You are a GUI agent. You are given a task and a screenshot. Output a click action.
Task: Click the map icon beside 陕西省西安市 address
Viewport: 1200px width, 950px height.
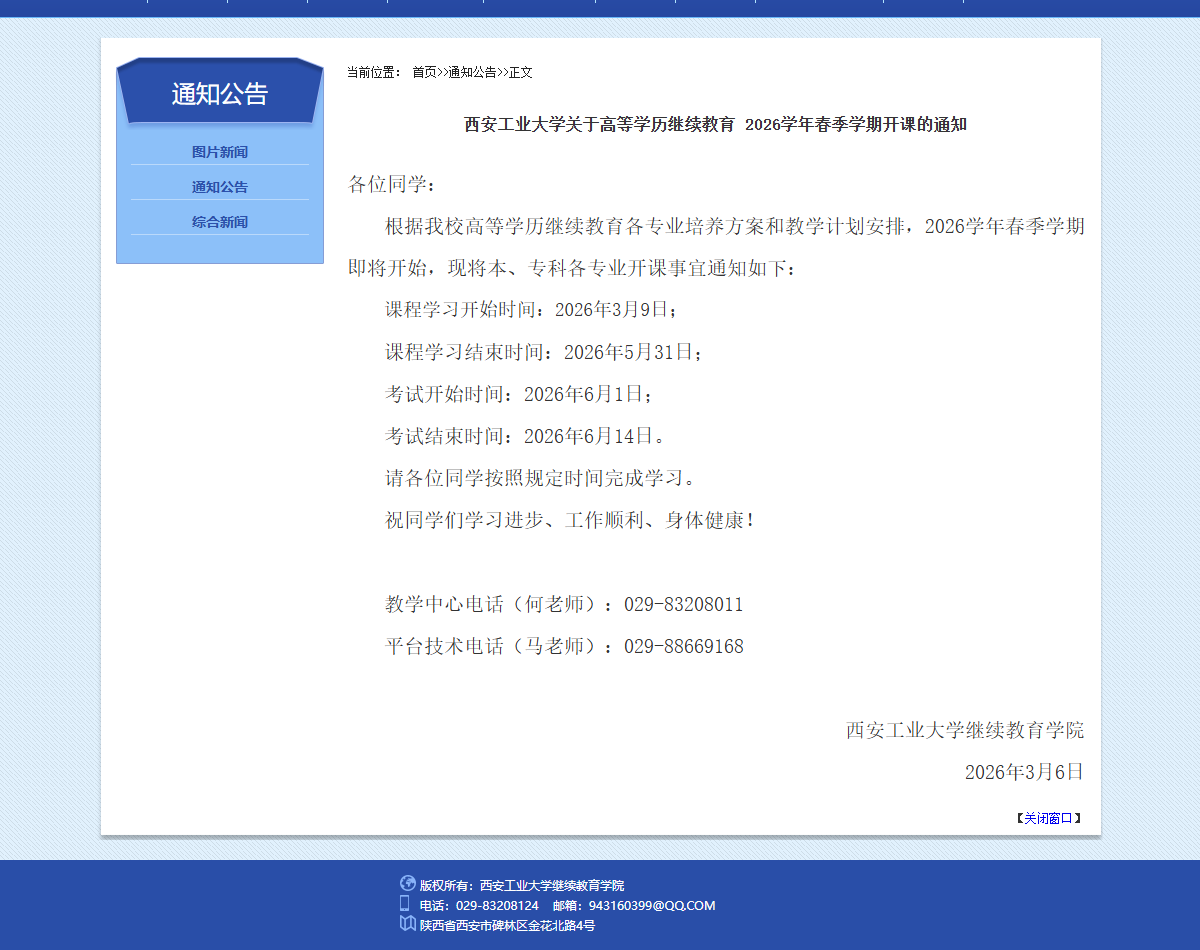pos(407,923)
